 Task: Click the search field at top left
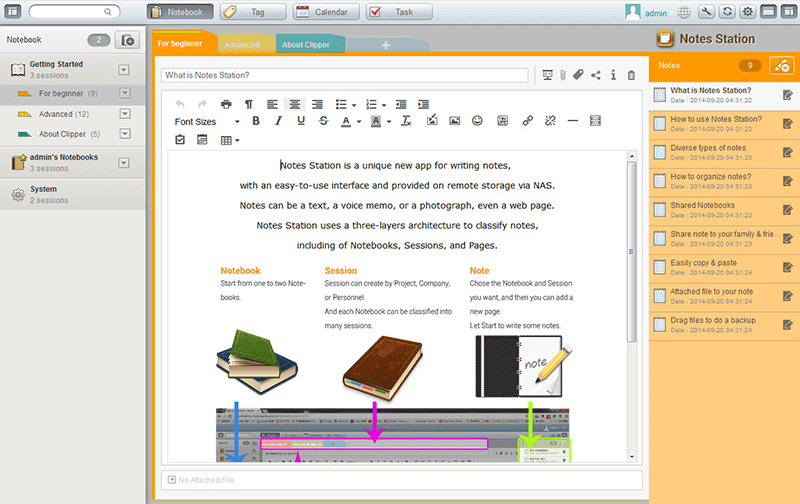74,11
